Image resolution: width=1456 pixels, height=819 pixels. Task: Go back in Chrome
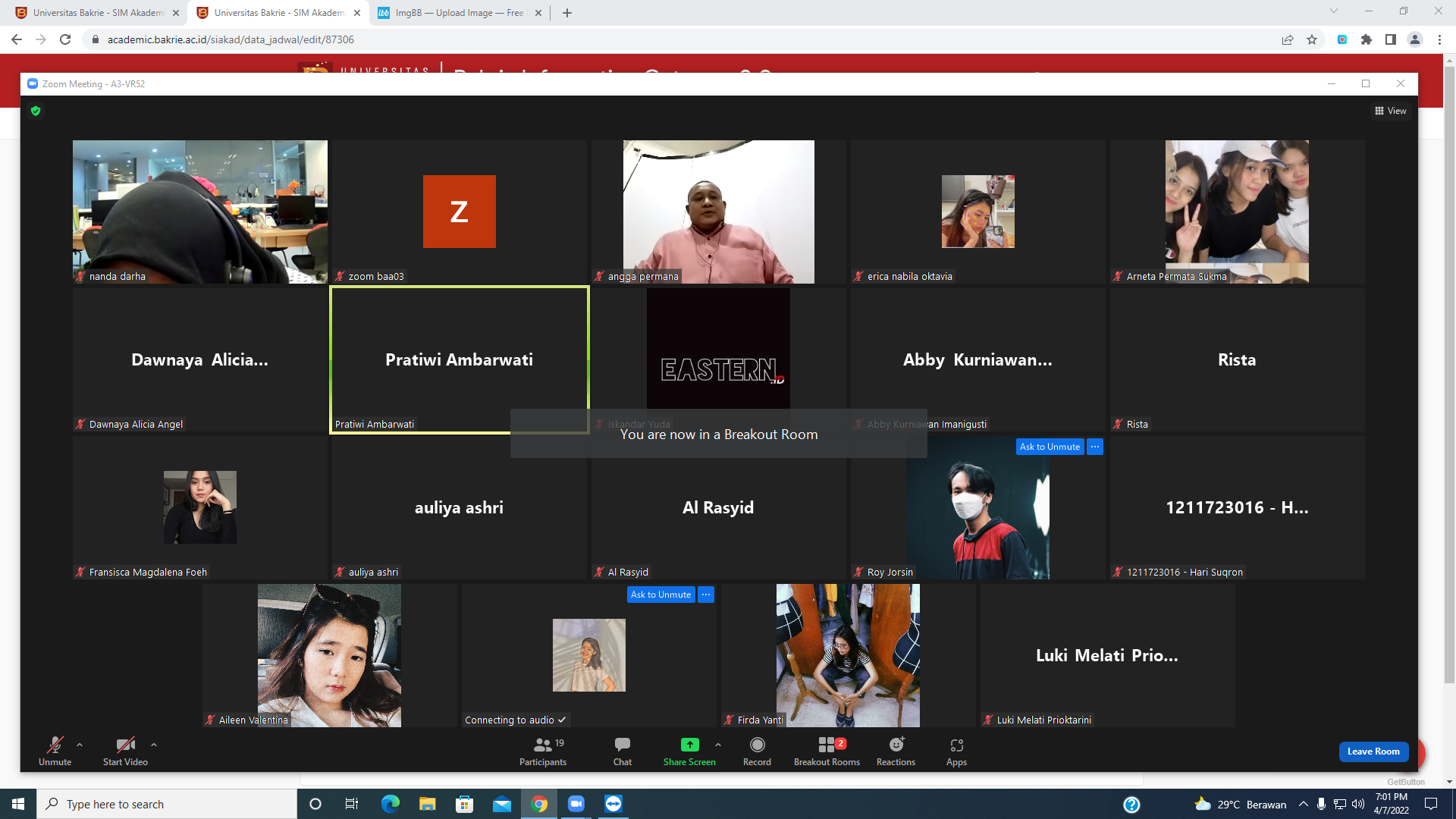pos(17,39)
